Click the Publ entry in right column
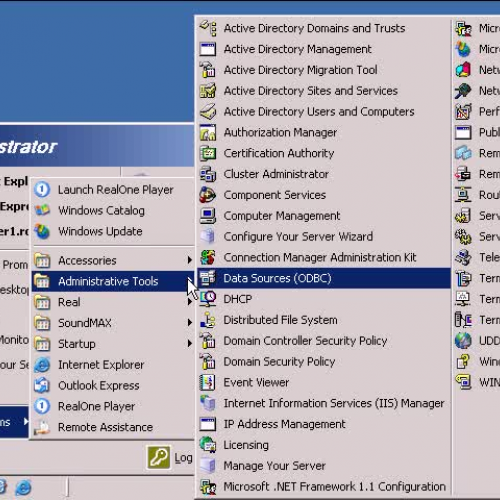The image size is (500, 500). click(477, 132)
